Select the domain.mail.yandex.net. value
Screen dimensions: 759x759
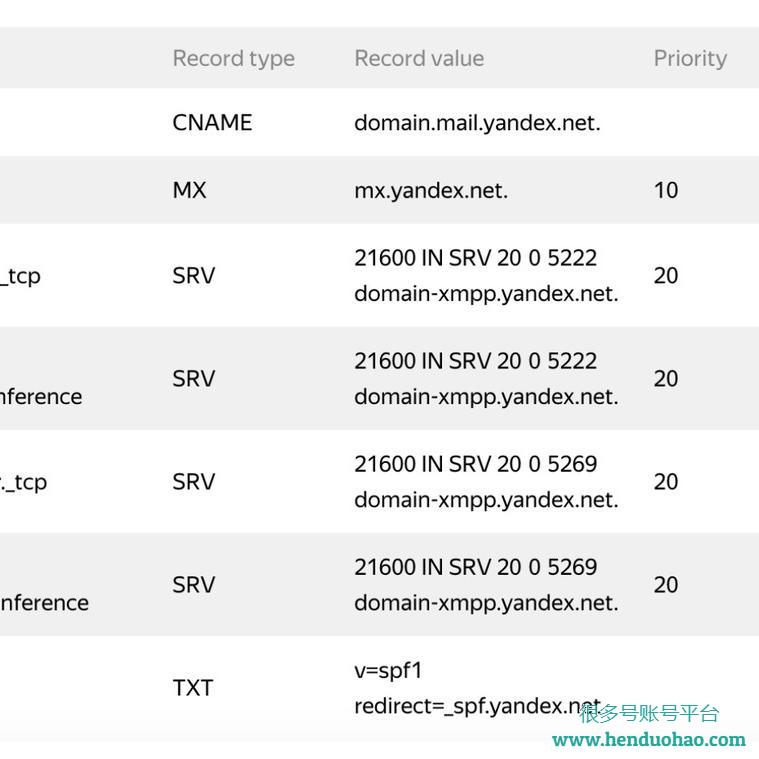tap(477, 123)
